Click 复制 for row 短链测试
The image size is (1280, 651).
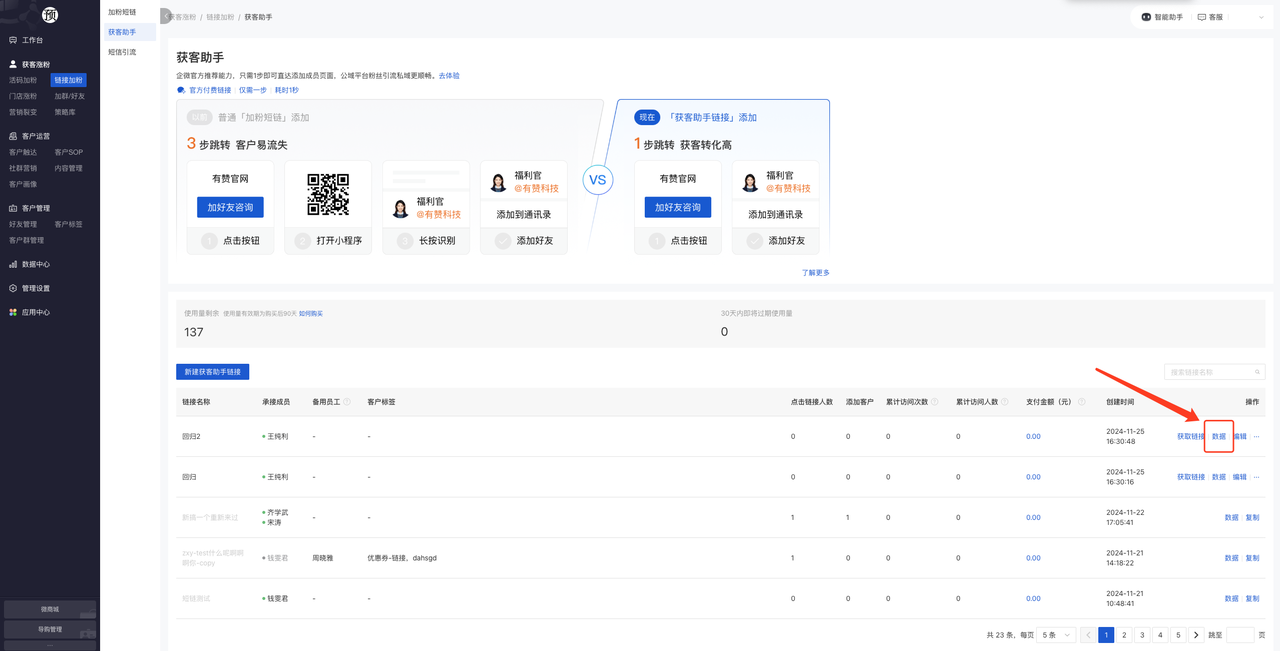tap(1253, 598)
